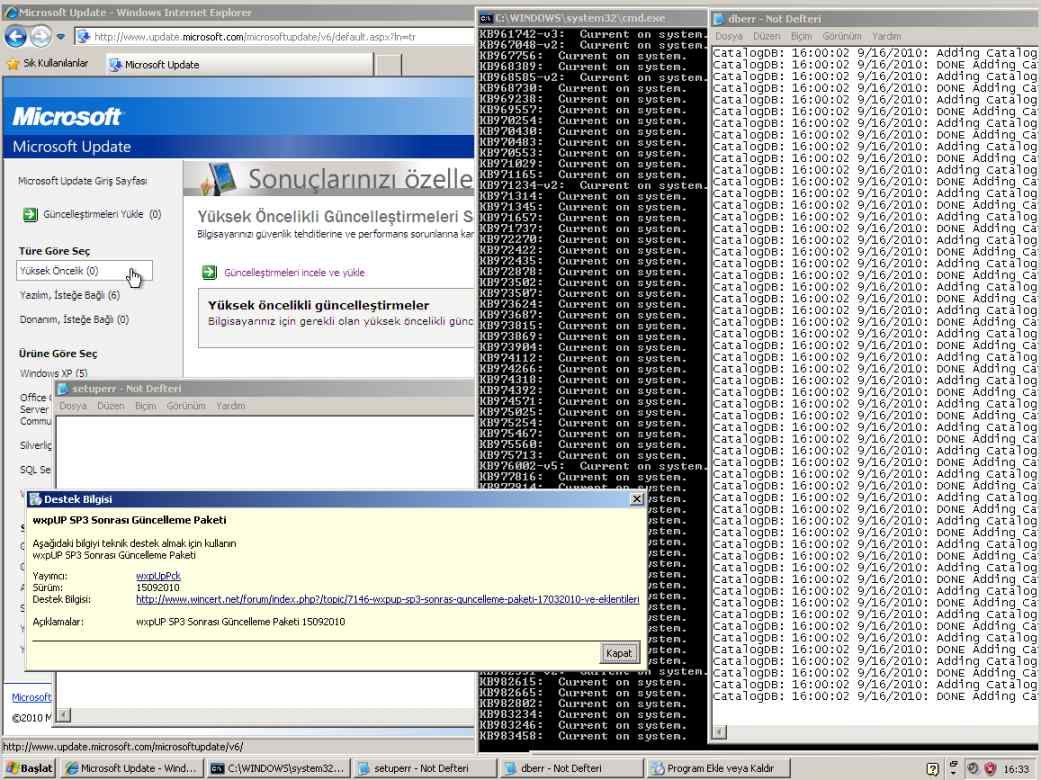Open Dosya menu in setuperr Notepad

73,406
